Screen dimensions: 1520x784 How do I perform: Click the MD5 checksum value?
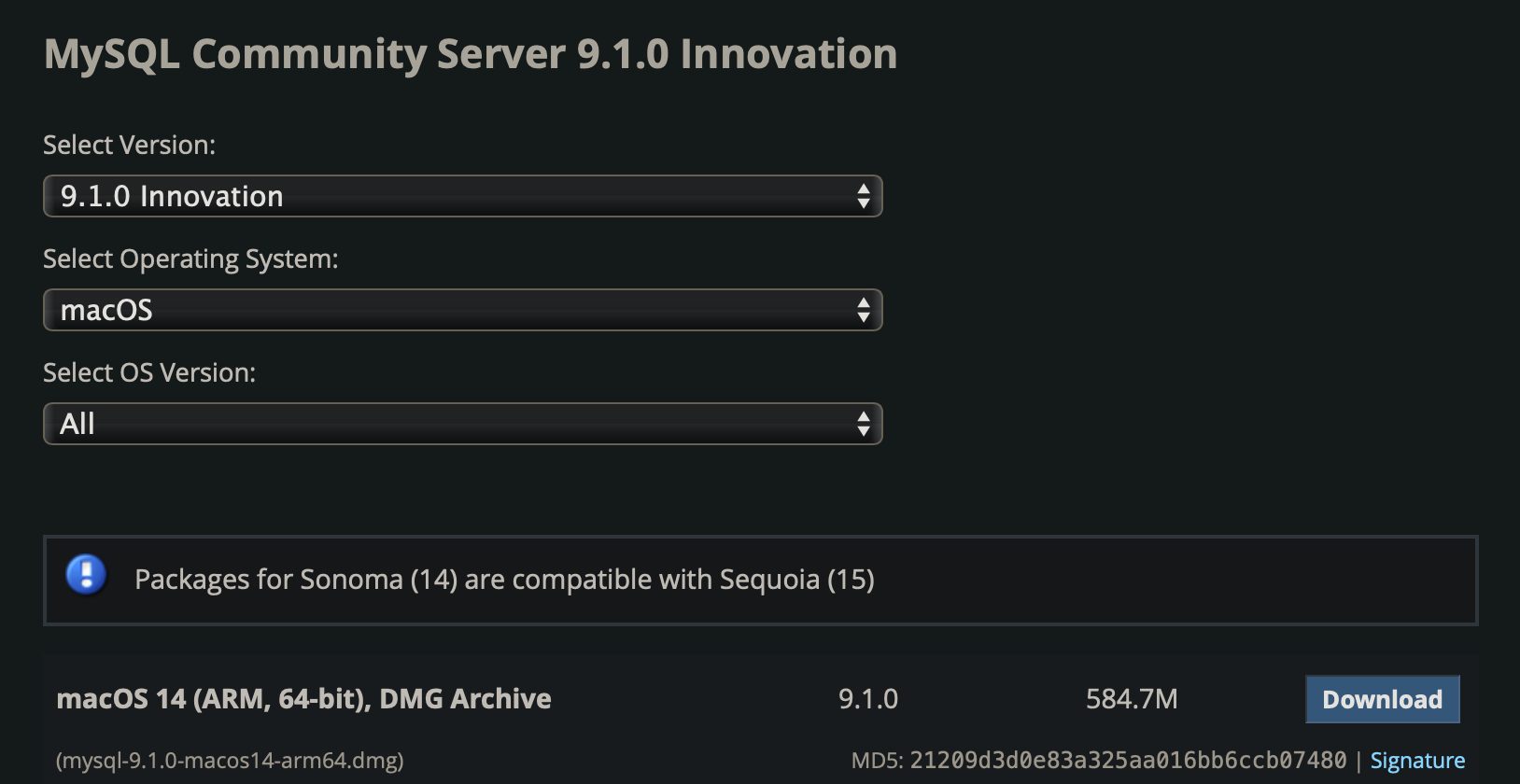[1128, 761]
